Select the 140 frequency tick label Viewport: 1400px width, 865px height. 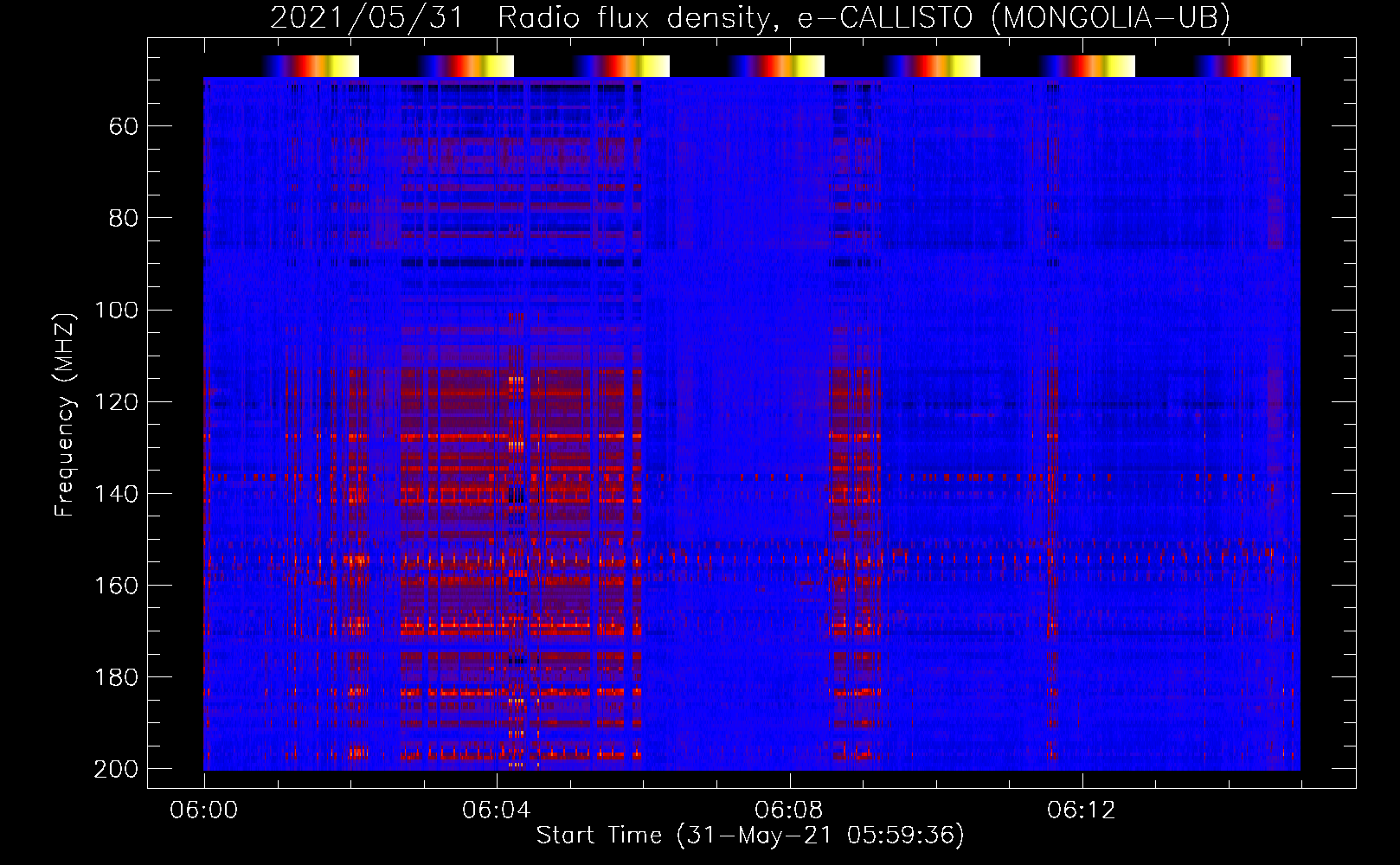click(x=116, y=493)
